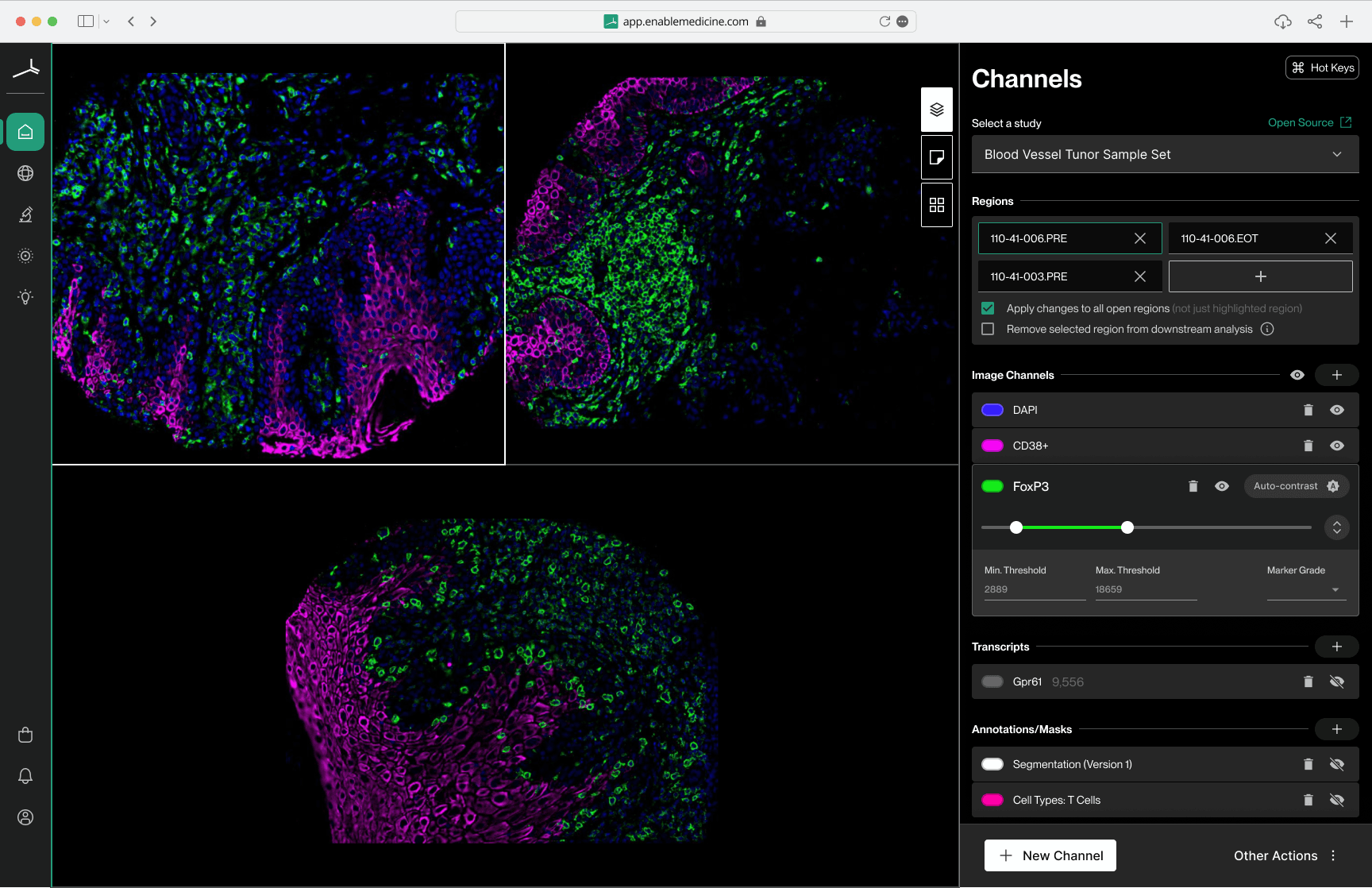Open the grid layout panel icon
This screenshot has width=1372, height=888.
pyautogui.click(x=937, y=205)
